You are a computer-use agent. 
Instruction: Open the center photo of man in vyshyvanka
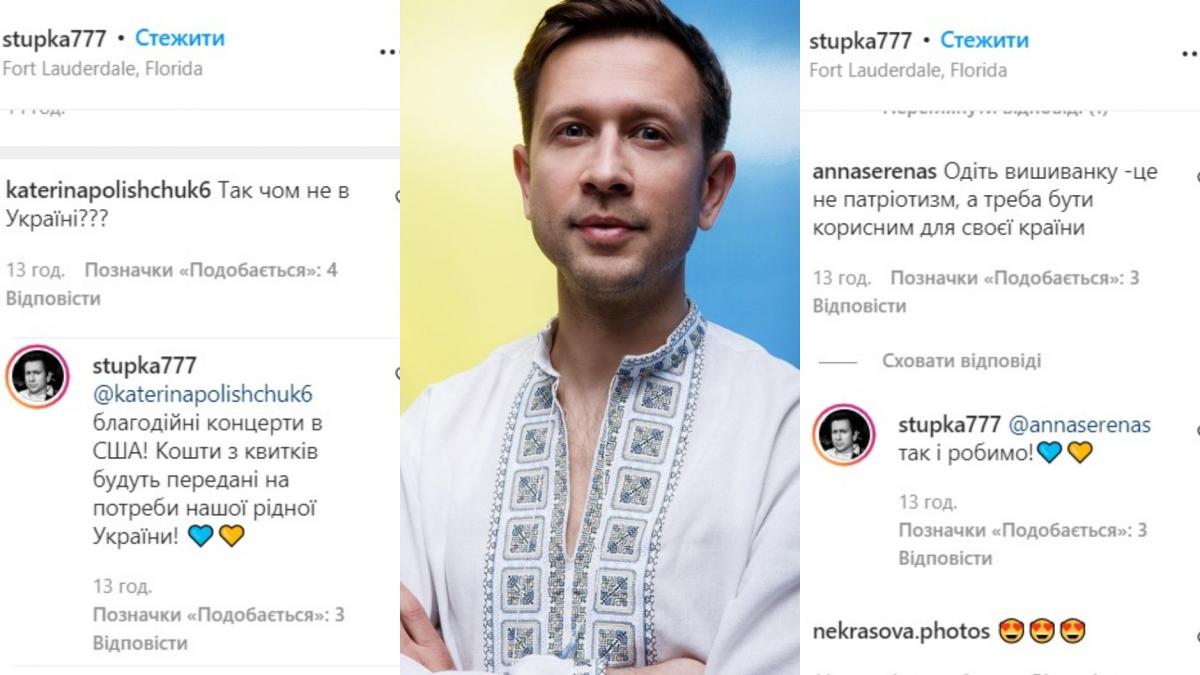tap(600, 337)
